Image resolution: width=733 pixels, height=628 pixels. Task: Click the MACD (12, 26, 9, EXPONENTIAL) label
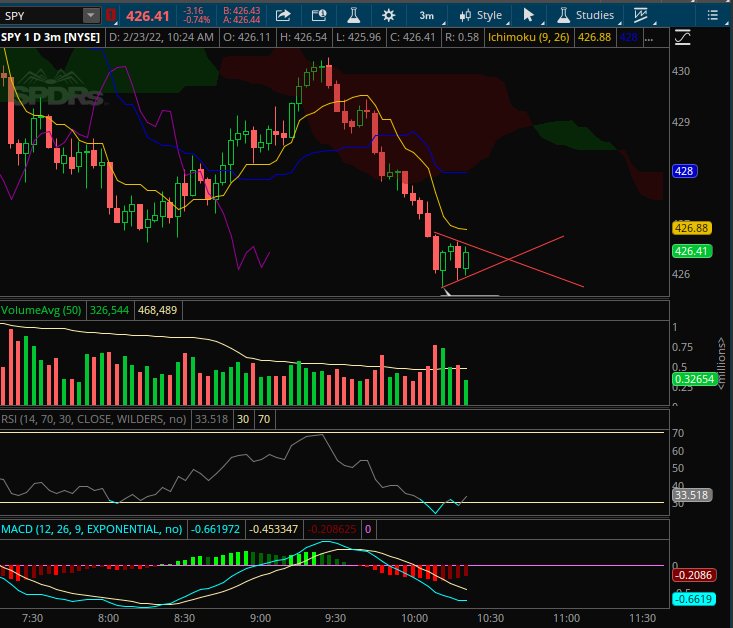click(x=92, y=529)
